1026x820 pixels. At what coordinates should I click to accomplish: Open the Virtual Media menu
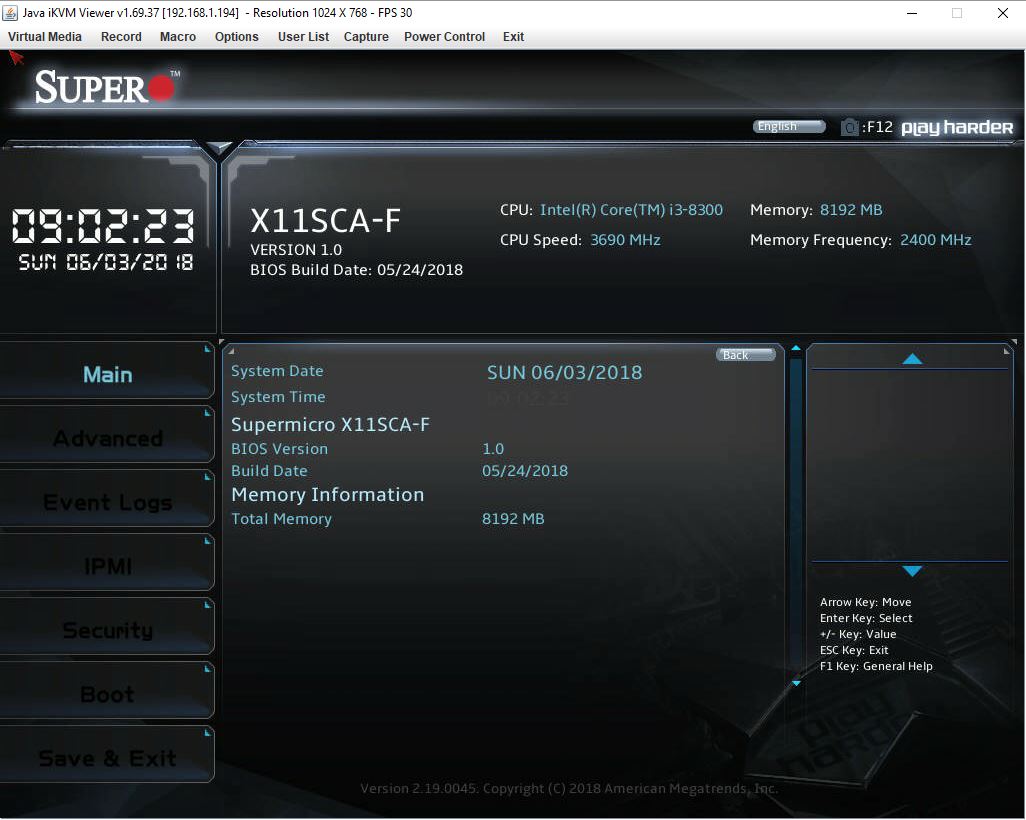click(44, 37)
